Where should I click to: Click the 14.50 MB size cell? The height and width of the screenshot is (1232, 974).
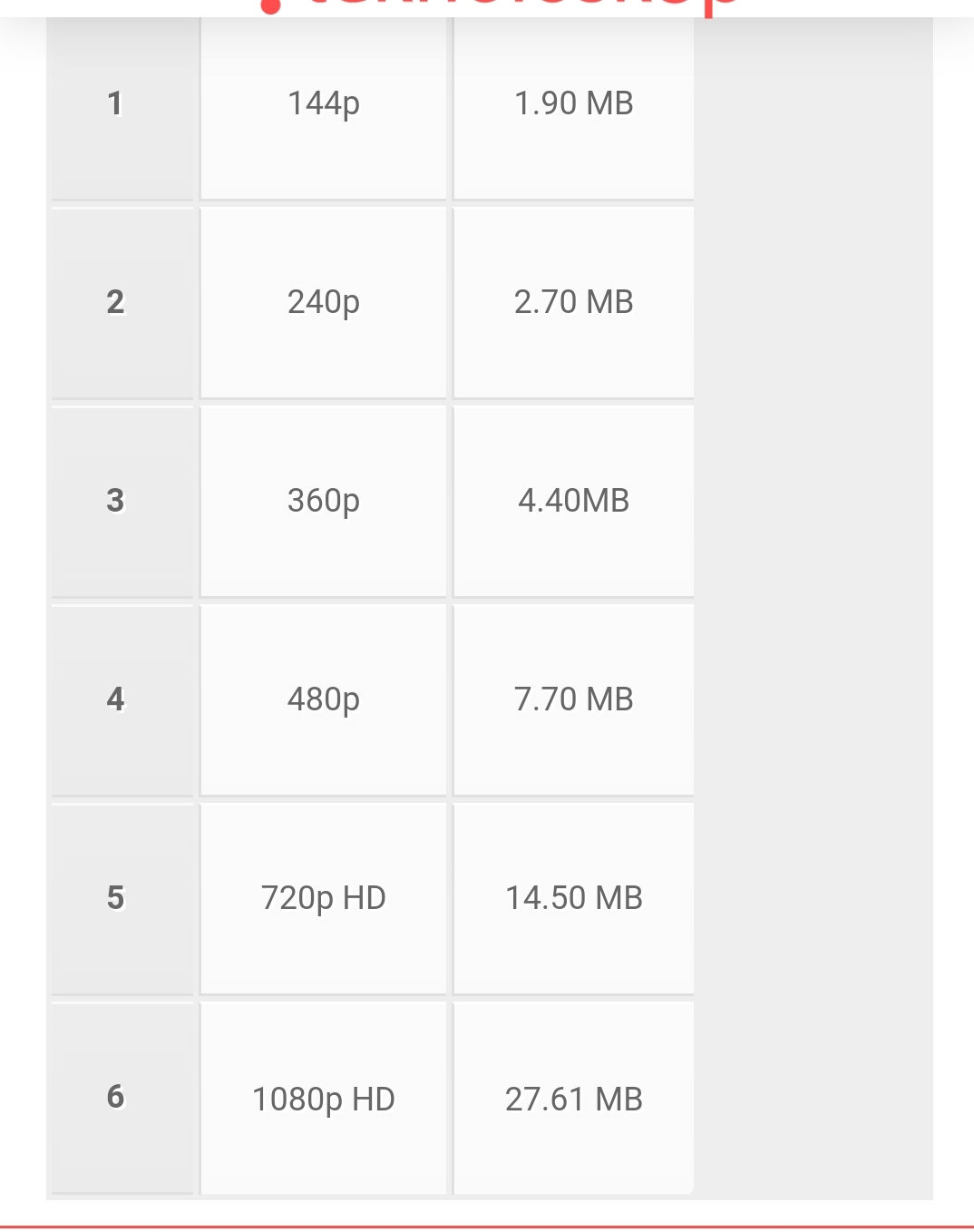(x=573, y=898)
